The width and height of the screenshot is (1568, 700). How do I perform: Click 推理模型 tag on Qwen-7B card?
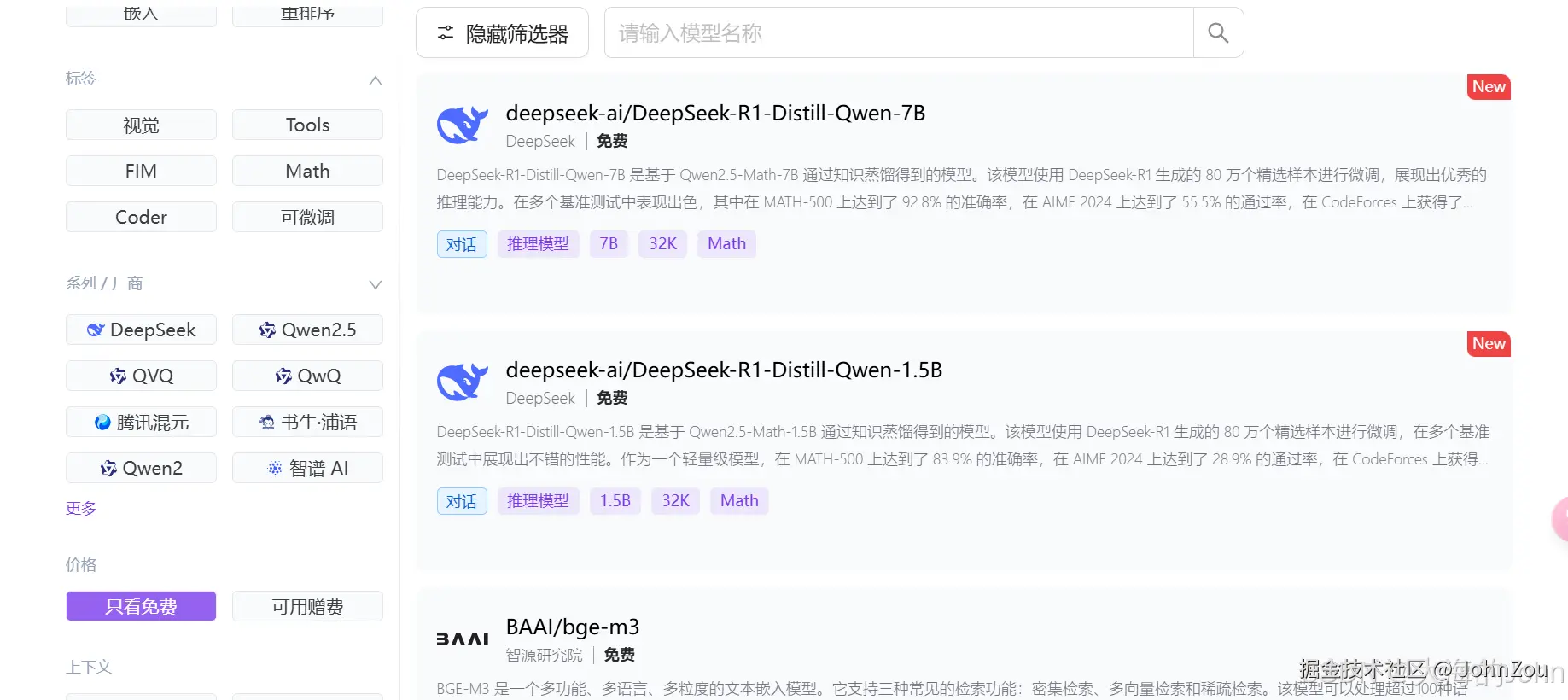pyautogui.click(x=538, y=244)
